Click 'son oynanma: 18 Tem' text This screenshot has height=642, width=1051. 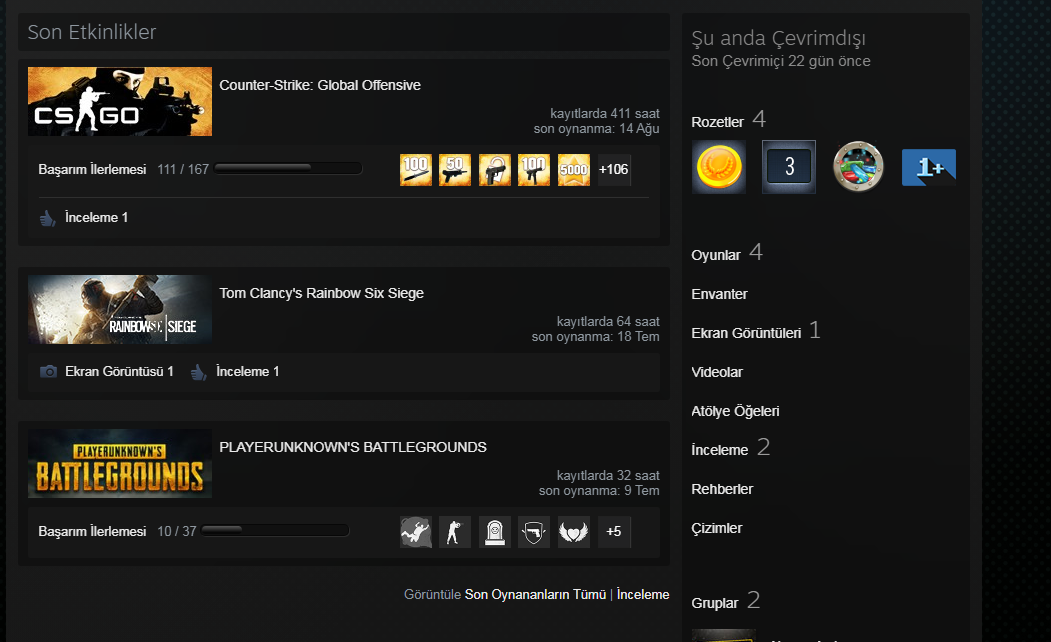[595, 336]
